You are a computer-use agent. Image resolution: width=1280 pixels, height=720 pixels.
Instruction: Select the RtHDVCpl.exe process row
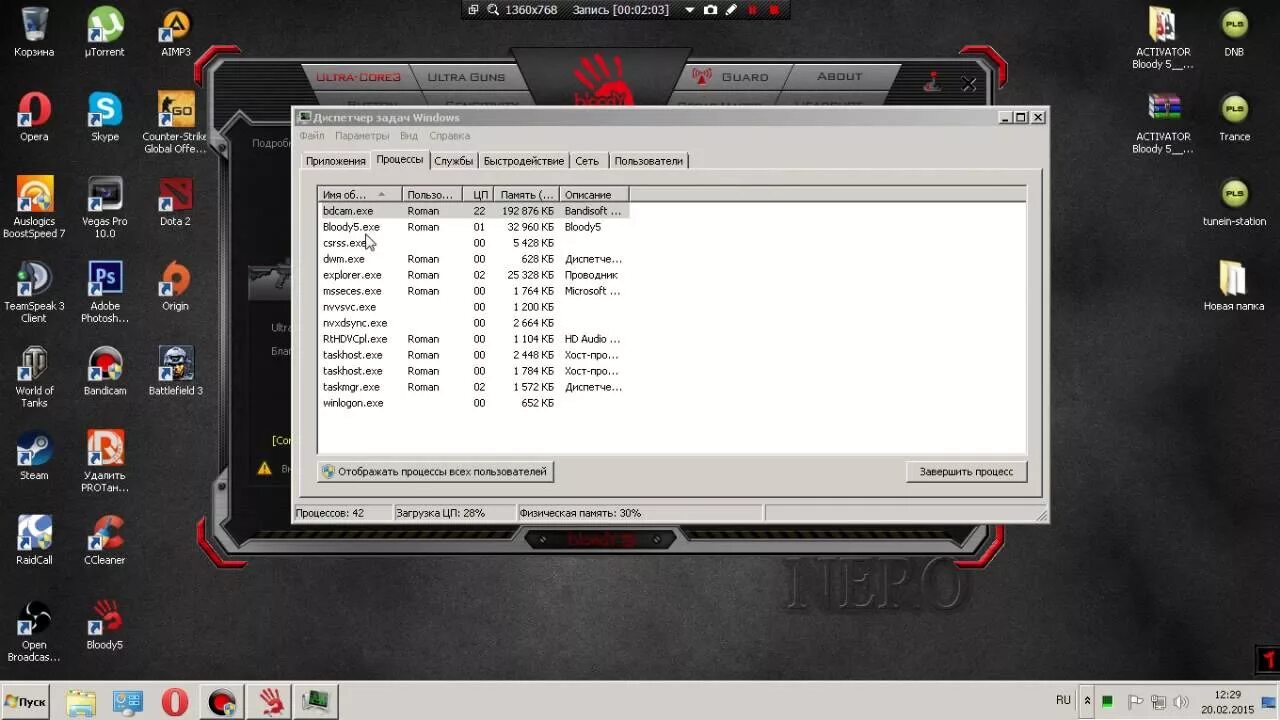[473, 339]
